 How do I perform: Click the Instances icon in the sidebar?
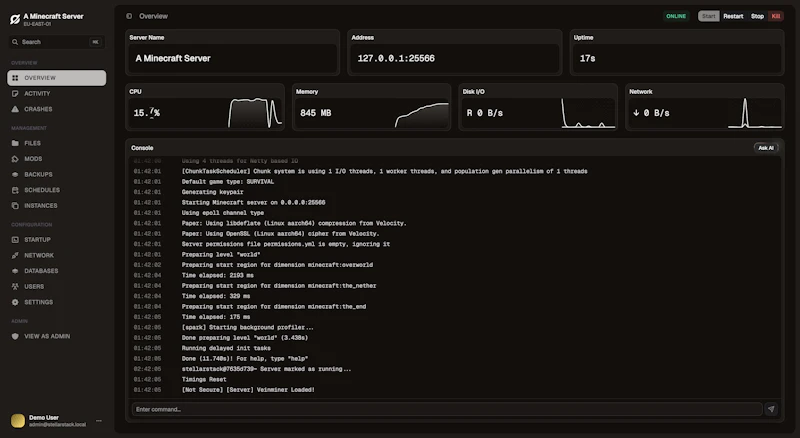(x=15, y=205)
